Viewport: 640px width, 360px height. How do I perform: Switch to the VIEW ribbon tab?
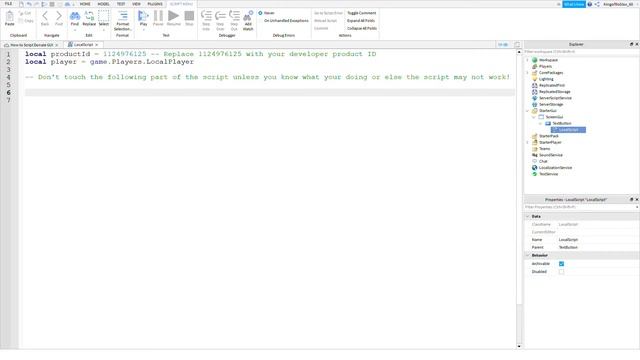[136, 4]
